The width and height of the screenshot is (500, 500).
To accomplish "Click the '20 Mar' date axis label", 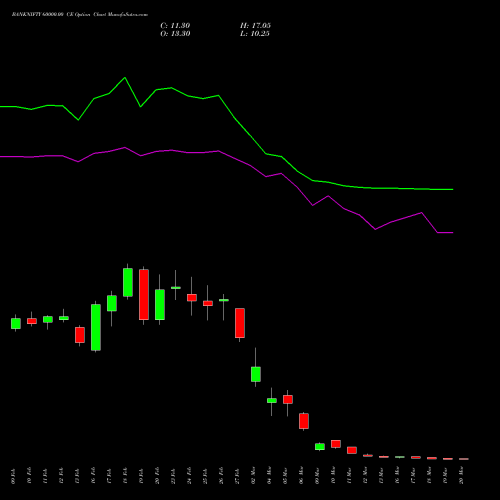I will pyautogui.click(x=461, y=475).
